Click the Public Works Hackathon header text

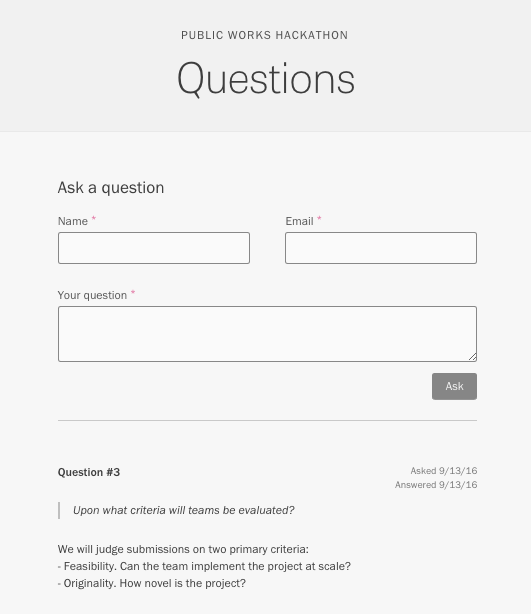tap(265, 35)
